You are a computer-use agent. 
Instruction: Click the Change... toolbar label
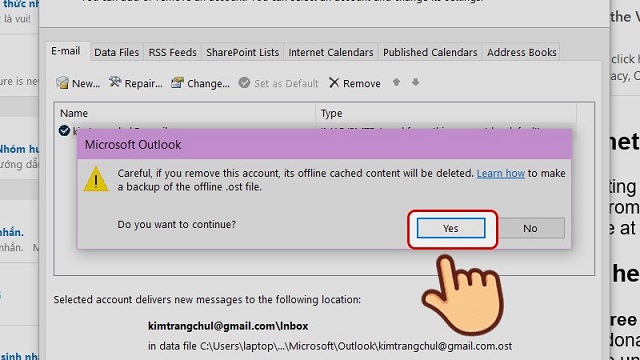(208, 84)
